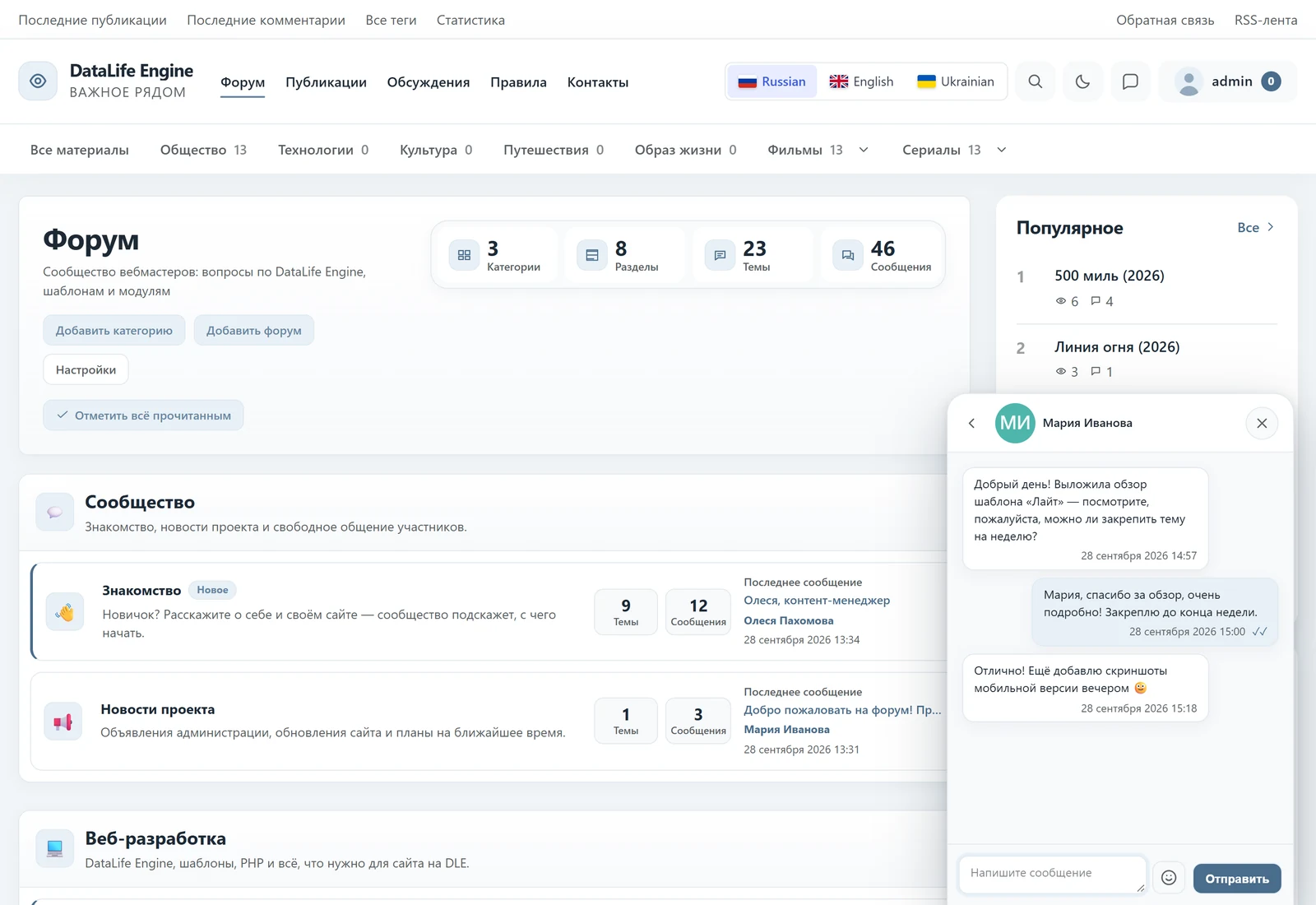Click Добавить форум button

(x=254, y=330)
